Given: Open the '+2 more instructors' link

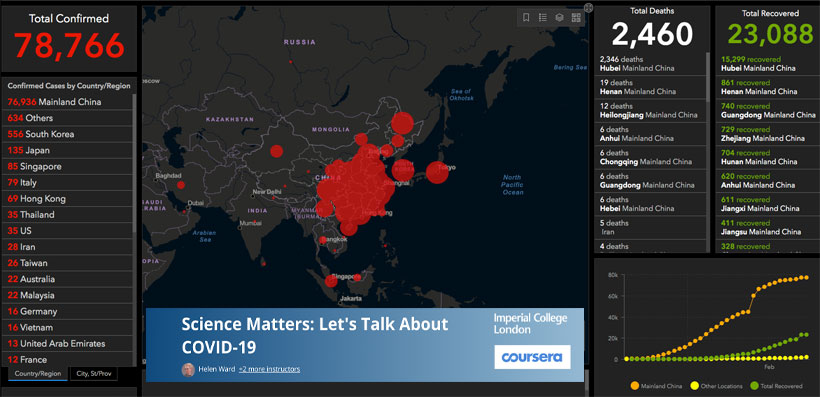Looking at the screenshot, I should tap(269, 369).
